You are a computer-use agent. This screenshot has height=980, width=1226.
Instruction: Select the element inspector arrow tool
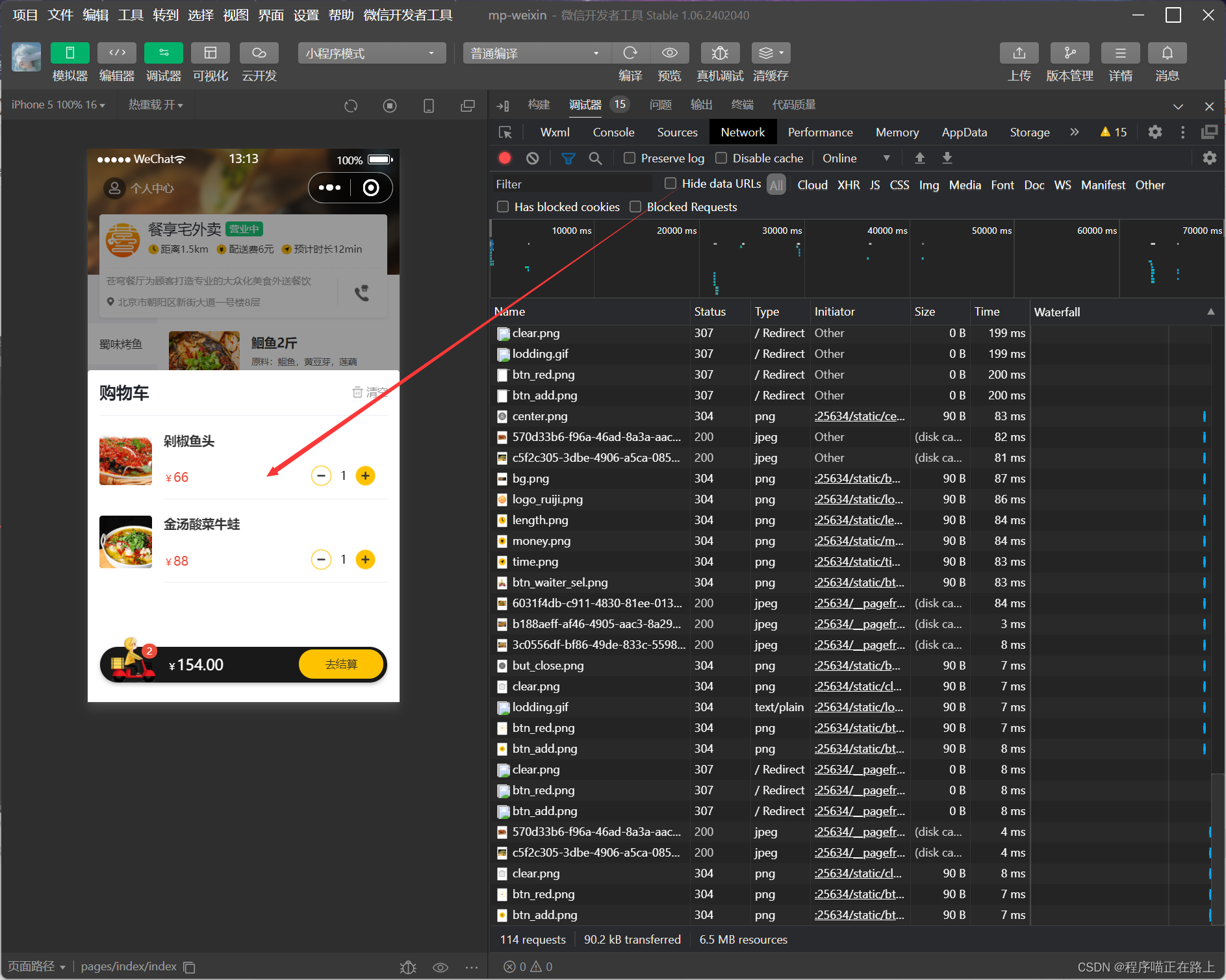505,132
